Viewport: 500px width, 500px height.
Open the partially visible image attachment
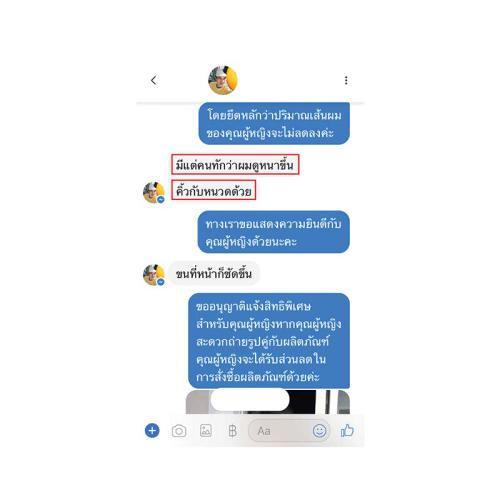point(268,401)
